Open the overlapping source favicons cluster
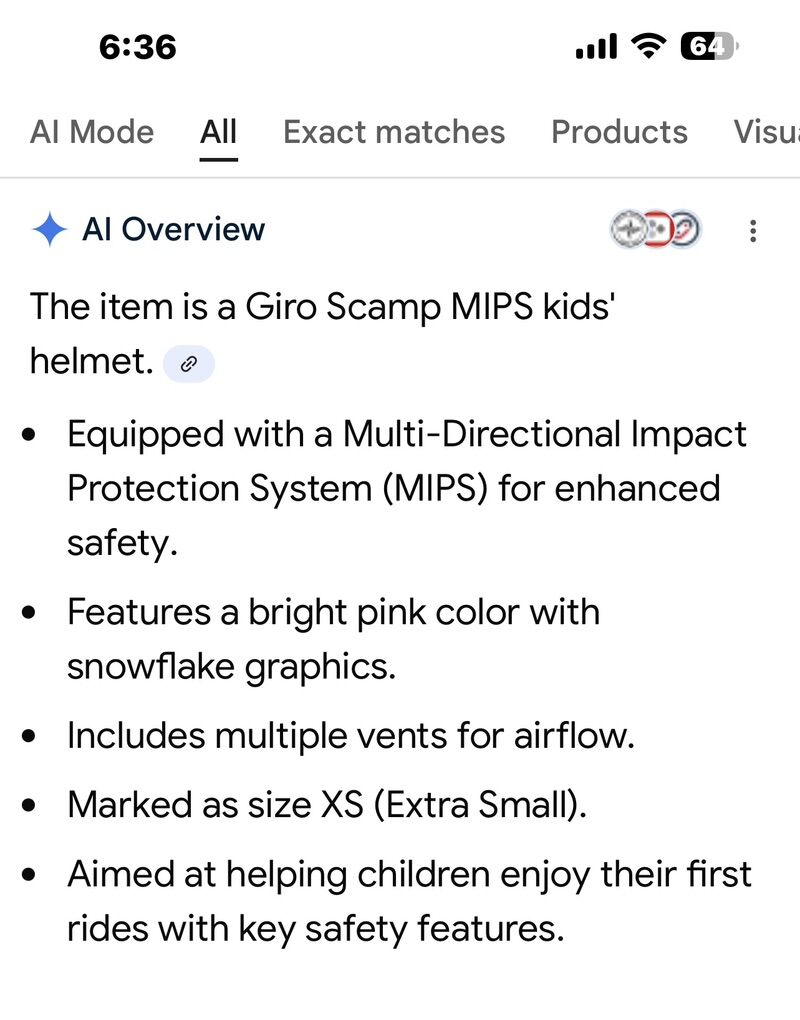Screen dimensions: 800x1020 pyautogui.click(x=656, y=230)
